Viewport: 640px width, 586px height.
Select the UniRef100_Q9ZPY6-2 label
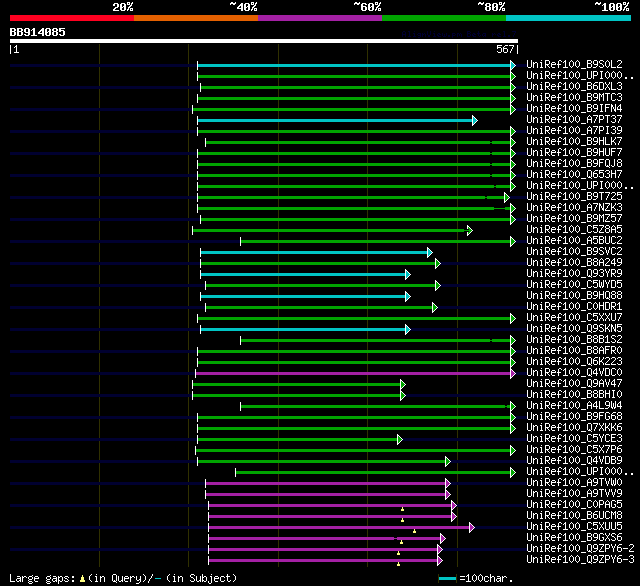tap(580, 549)
